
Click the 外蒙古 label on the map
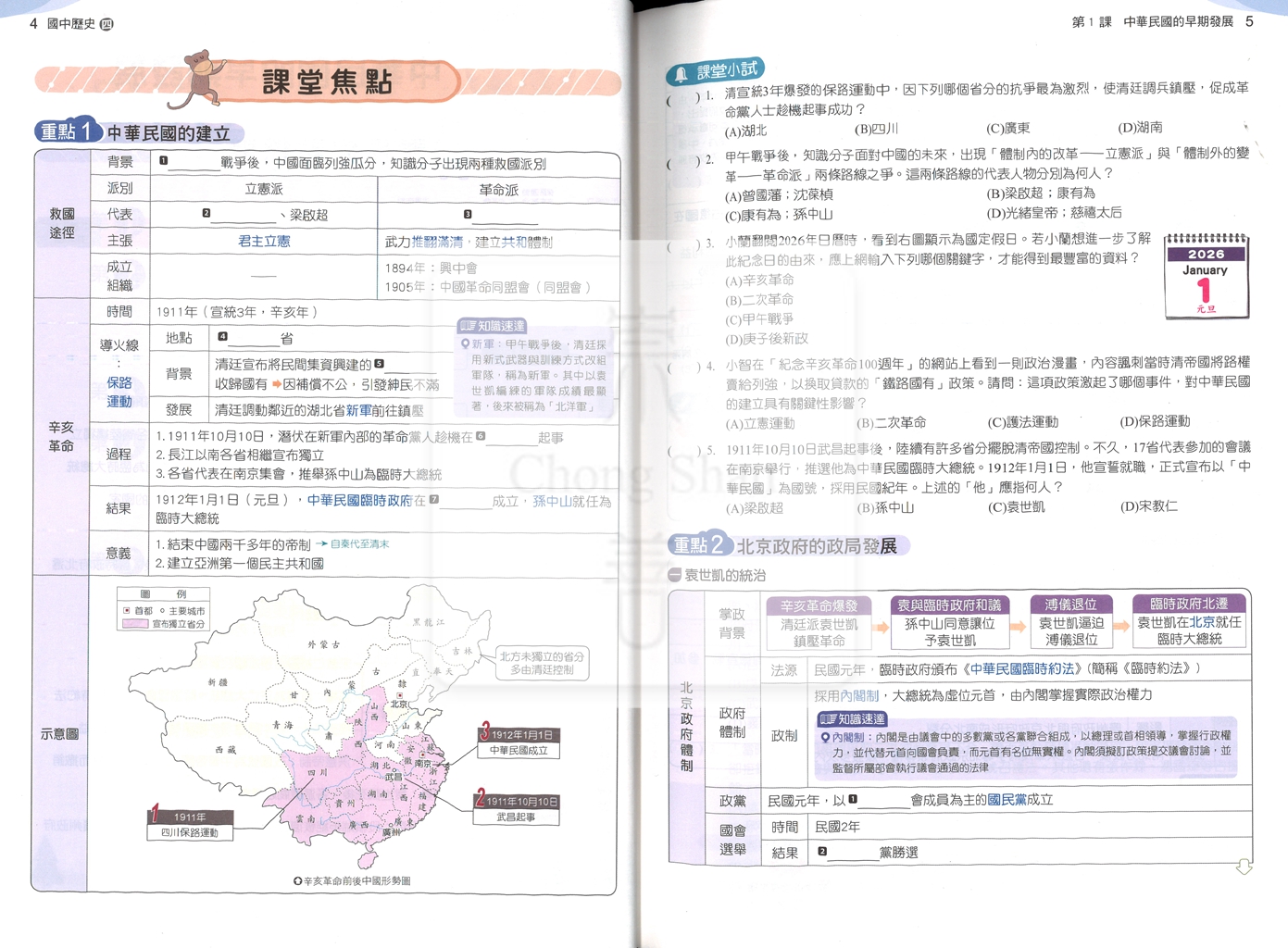pyautogui.click(x=324, y=645)
